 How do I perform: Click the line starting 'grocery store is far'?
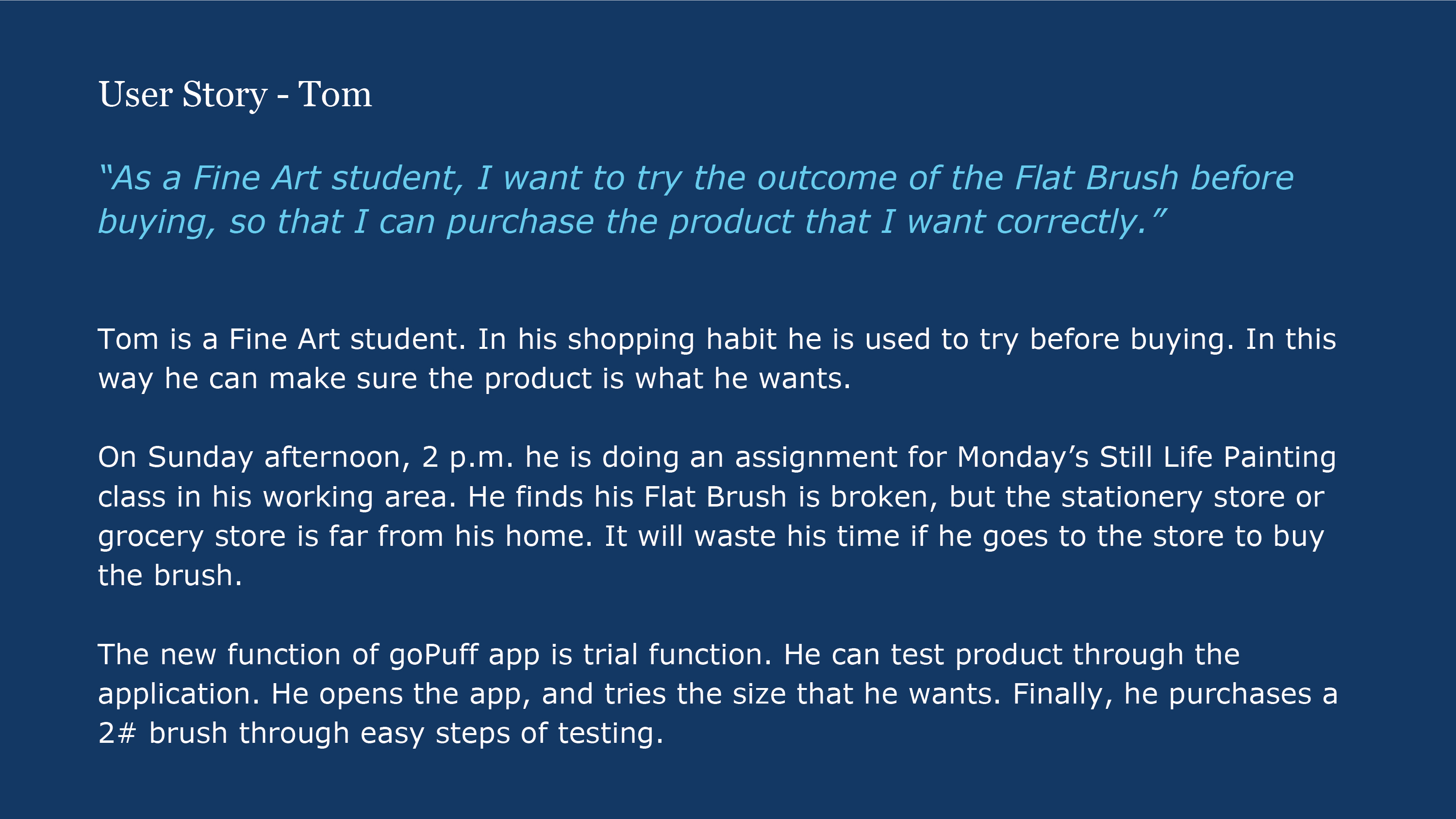711,536
